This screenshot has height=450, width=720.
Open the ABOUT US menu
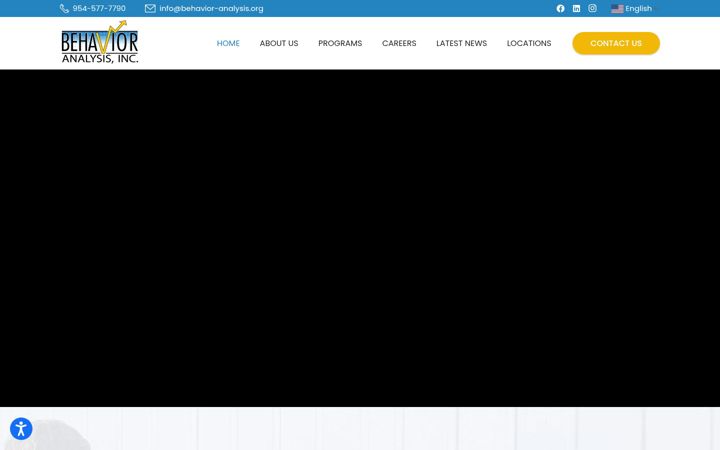point(279,43)
